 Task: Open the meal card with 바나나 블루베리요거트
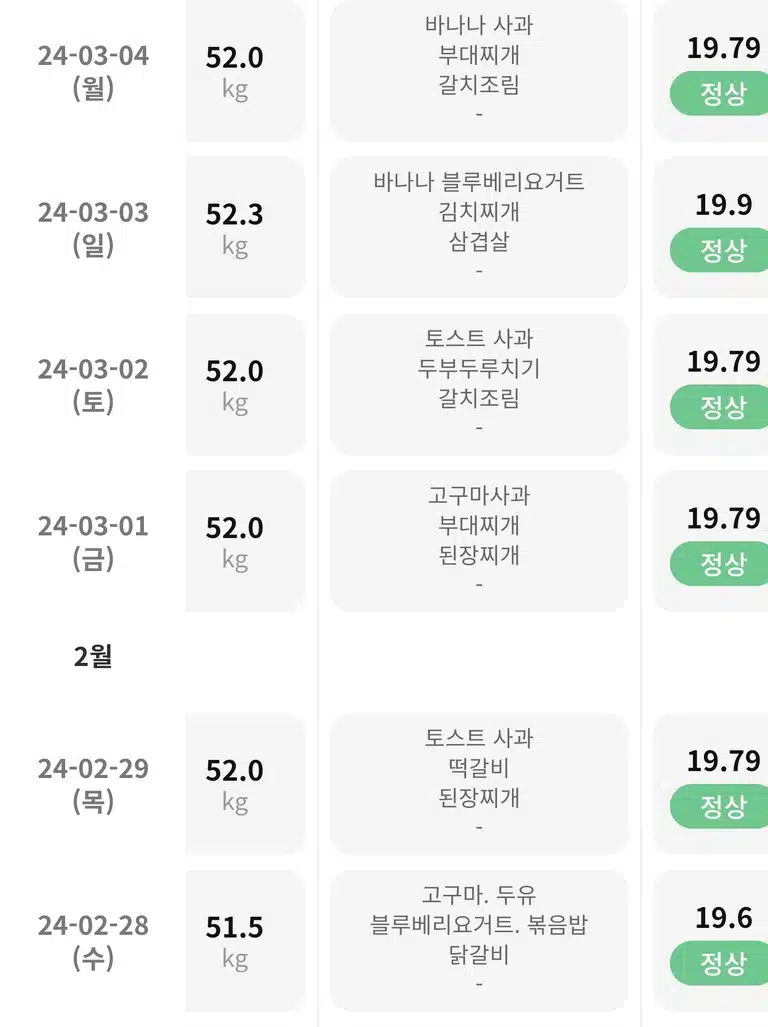coord(479,227)
